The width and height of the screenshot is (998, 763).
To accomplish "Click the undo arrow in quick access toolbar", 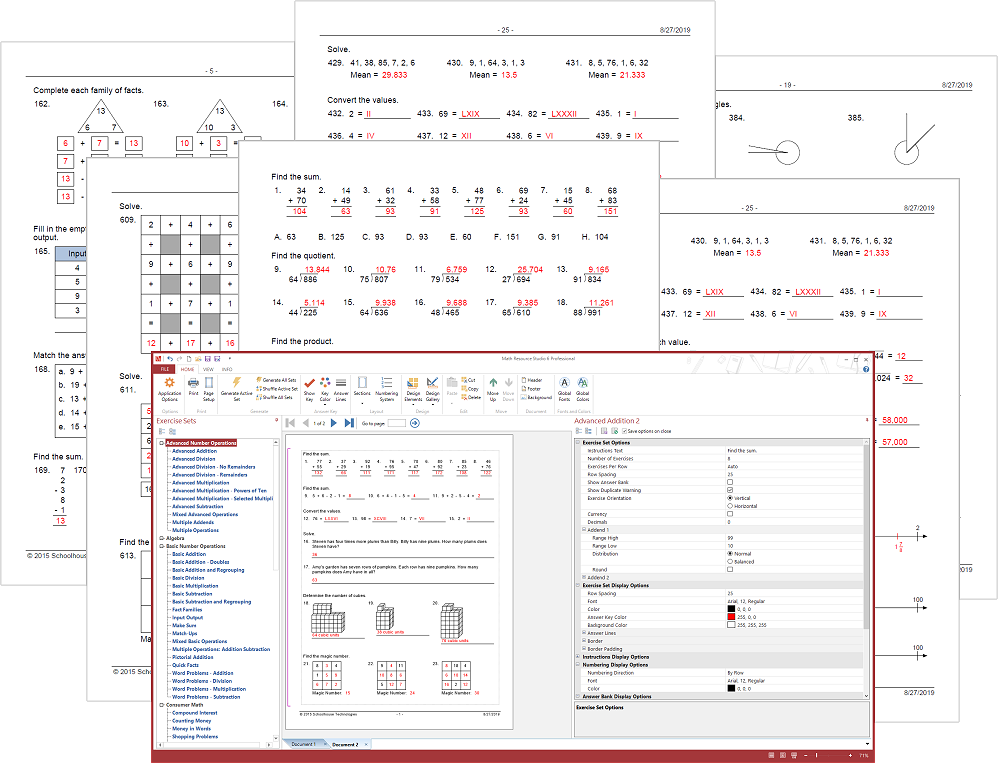I will 170,358.
